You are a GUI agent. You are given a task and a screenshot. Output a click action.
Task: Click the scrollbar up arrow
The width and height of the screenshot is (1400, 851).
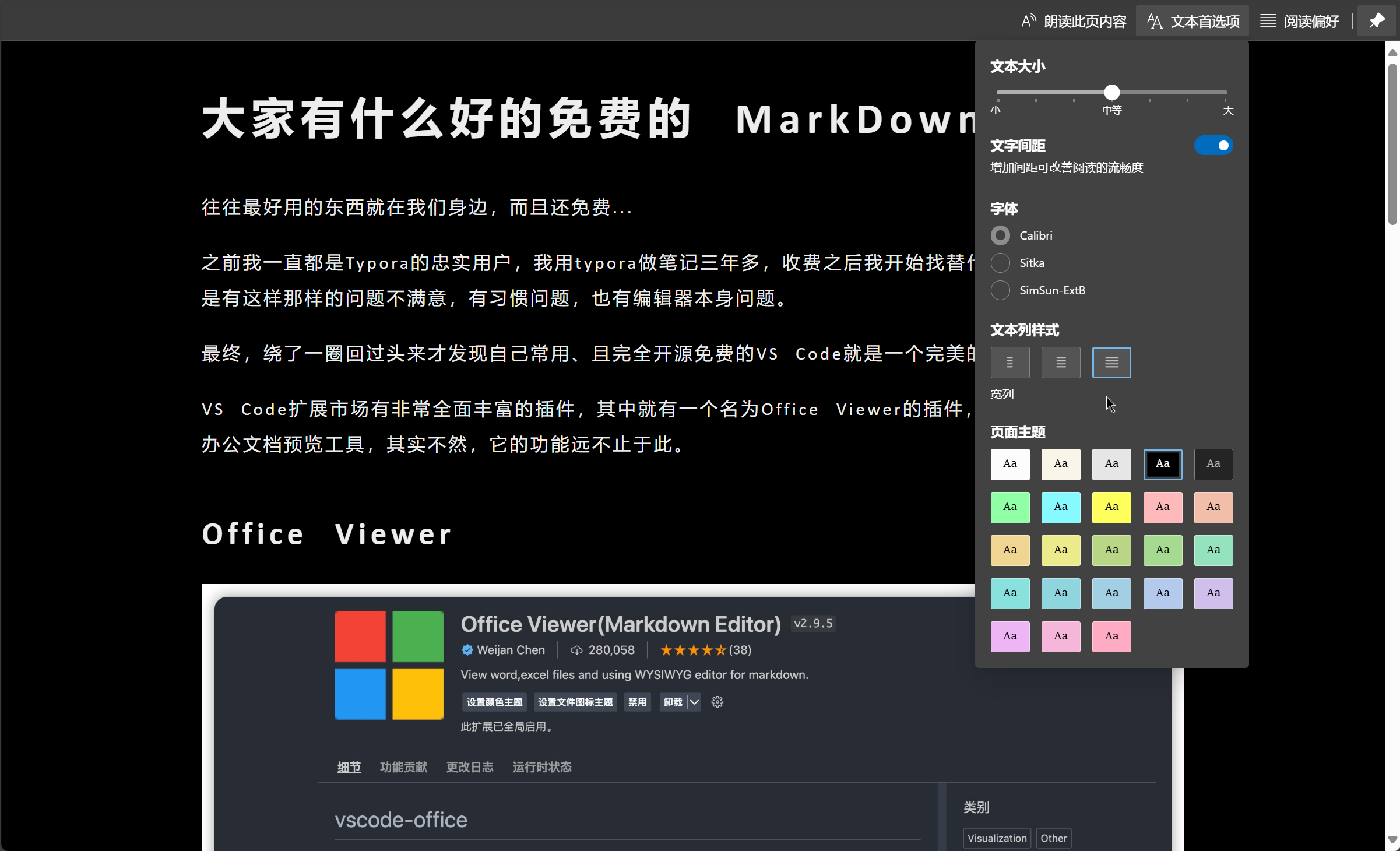tap(1392, 52)
